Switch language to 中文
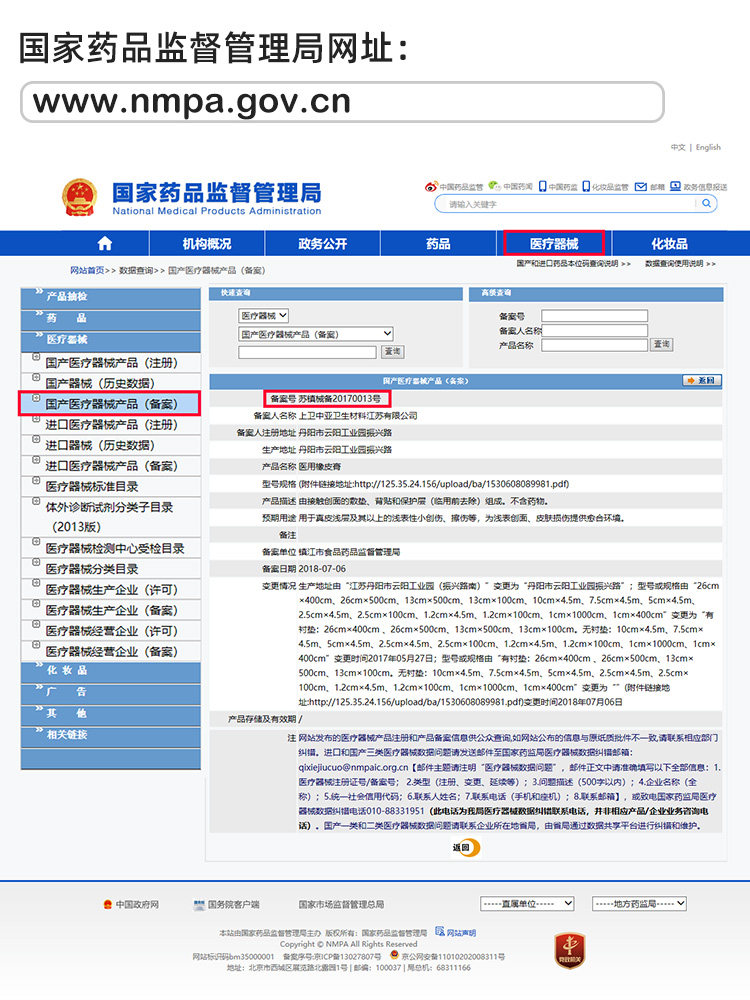Image resolution: width=750 pixels, height=1000 pixels. (678, 147)
